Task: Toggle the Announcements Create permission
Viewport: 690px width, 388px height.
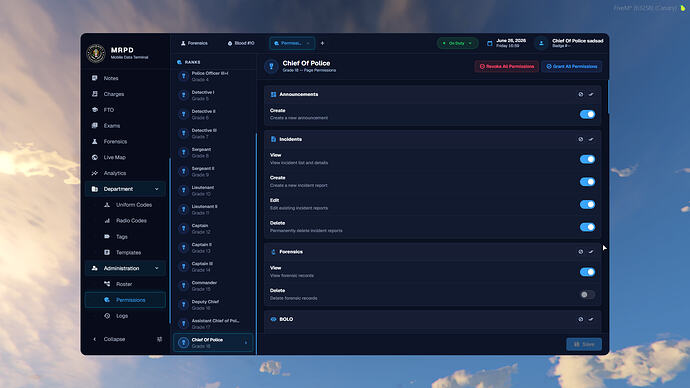Action: 587,114
